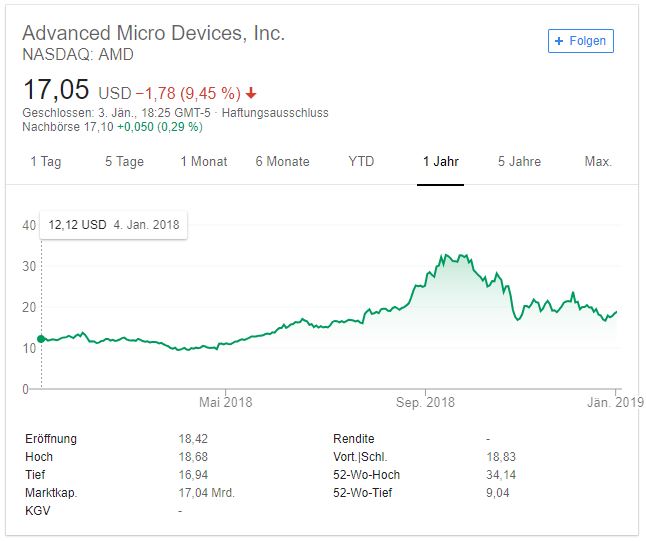
Task: Open the Haftungsausschluss disclaimer link
Action: pos(275,113)
